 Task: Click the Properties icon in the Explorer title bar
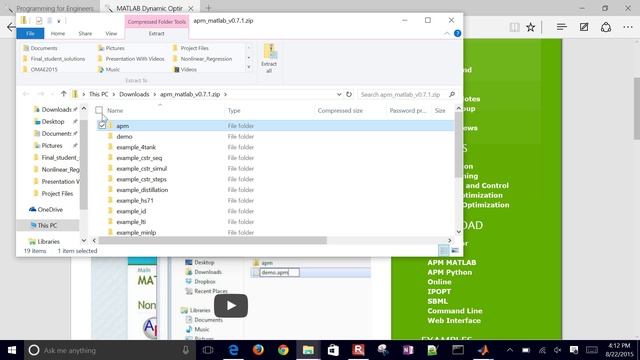point(39,20)
